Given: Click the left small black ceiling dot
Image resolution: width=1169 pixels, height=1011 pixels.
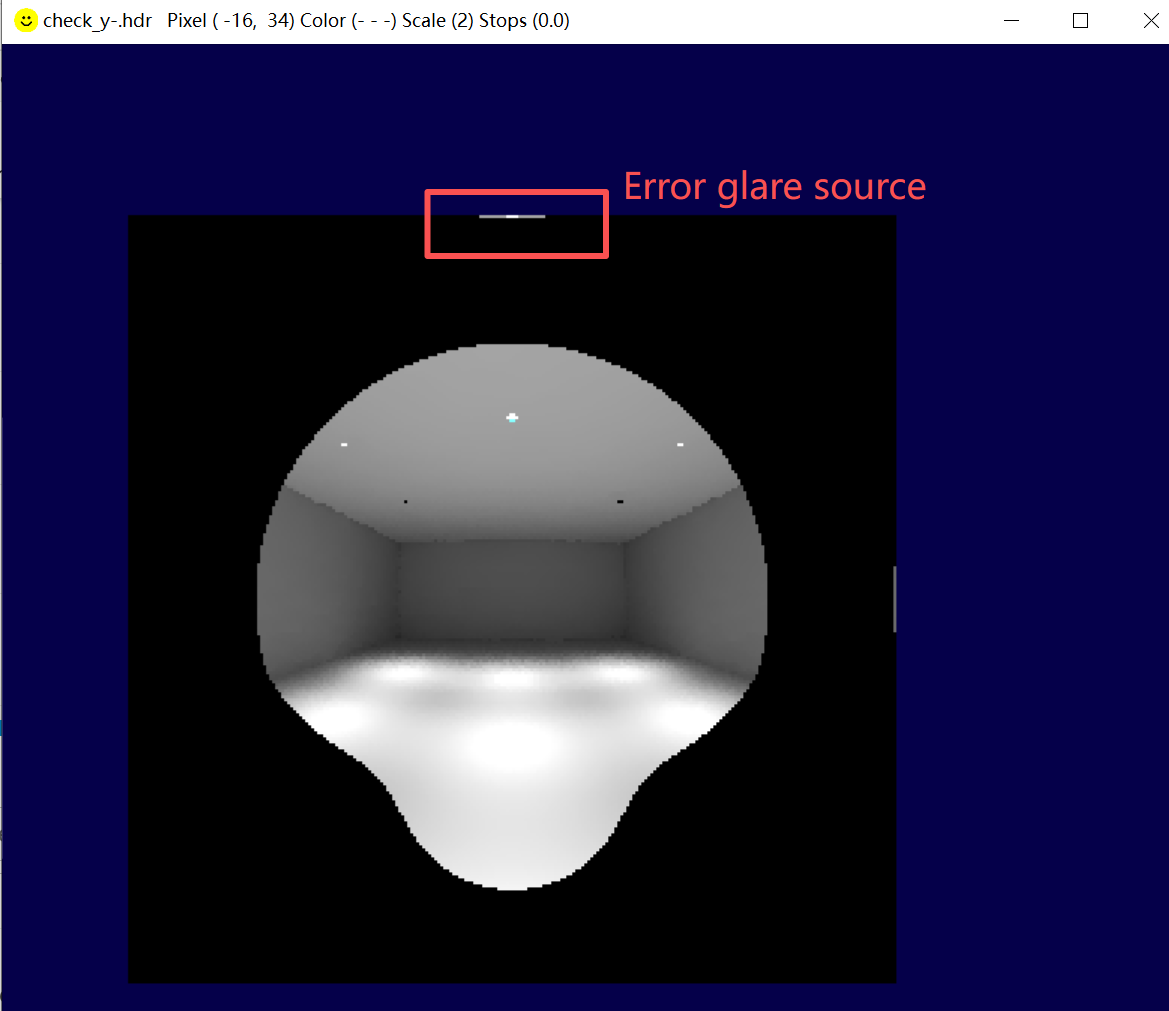Looking at the screenshot, I should (405, 501).
